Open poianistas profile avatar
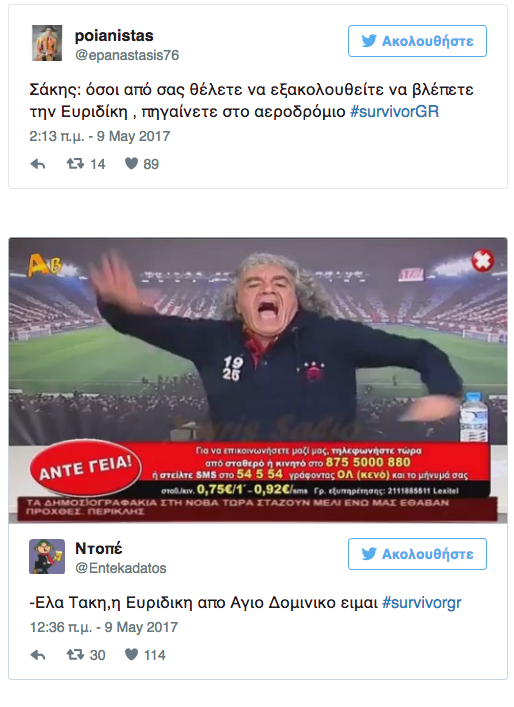Viewport: 514px width, 707px height. click(47, 43)
